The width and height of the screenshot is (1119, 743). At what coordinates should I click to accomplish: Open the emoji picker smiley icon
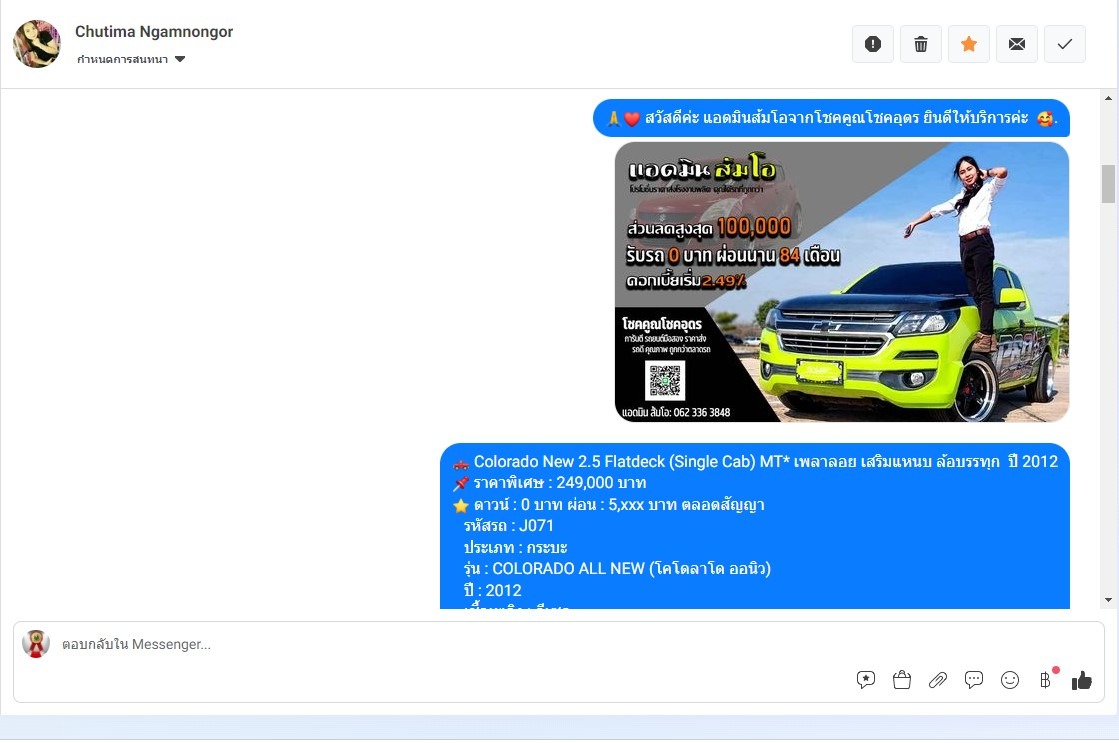click(1010, 679)
